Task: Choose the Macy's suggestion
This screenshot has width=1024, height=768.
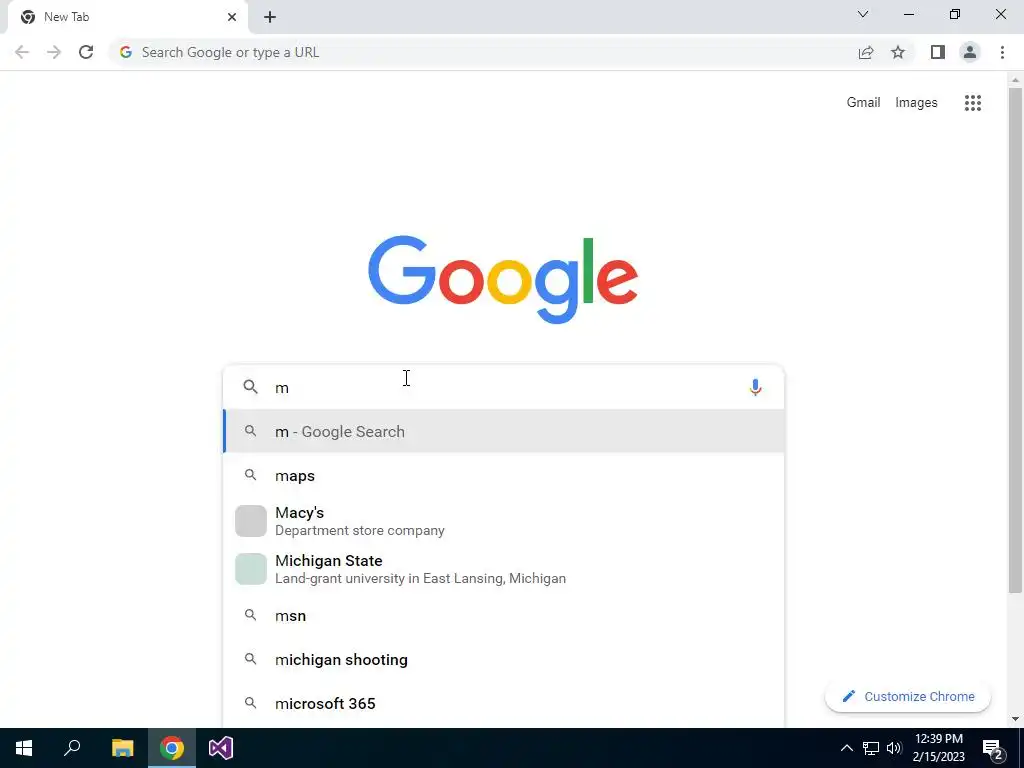Action: [x=503, y=521]
